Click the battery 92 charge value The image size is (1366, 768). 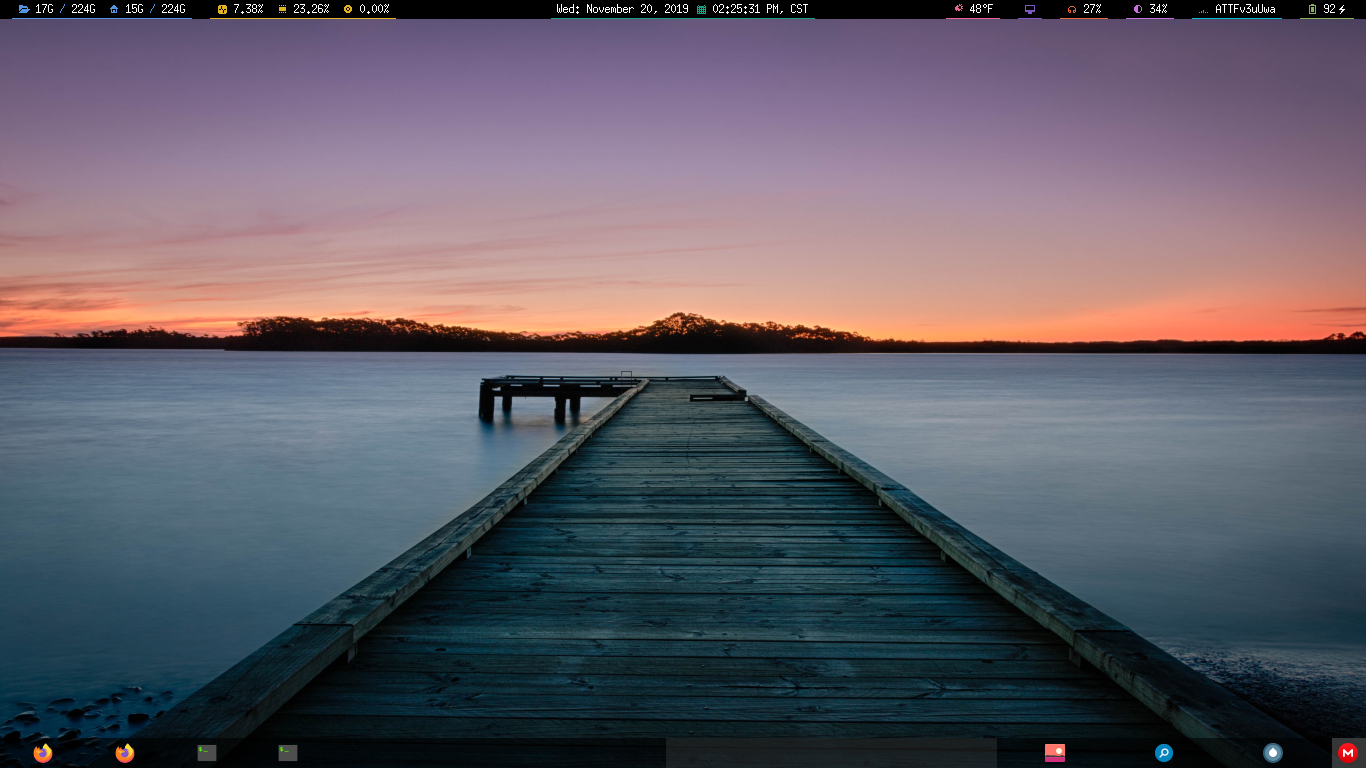(1329, 9)
